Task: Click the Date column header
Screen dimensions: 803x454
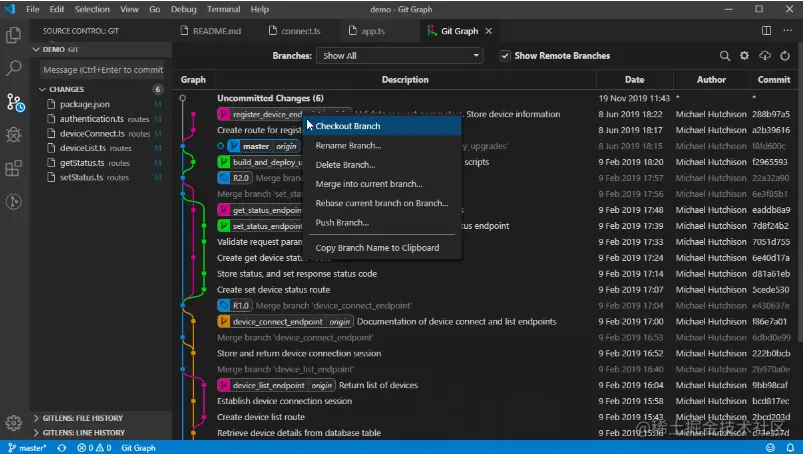Action: pyautogui.click(x=635, y=79)
